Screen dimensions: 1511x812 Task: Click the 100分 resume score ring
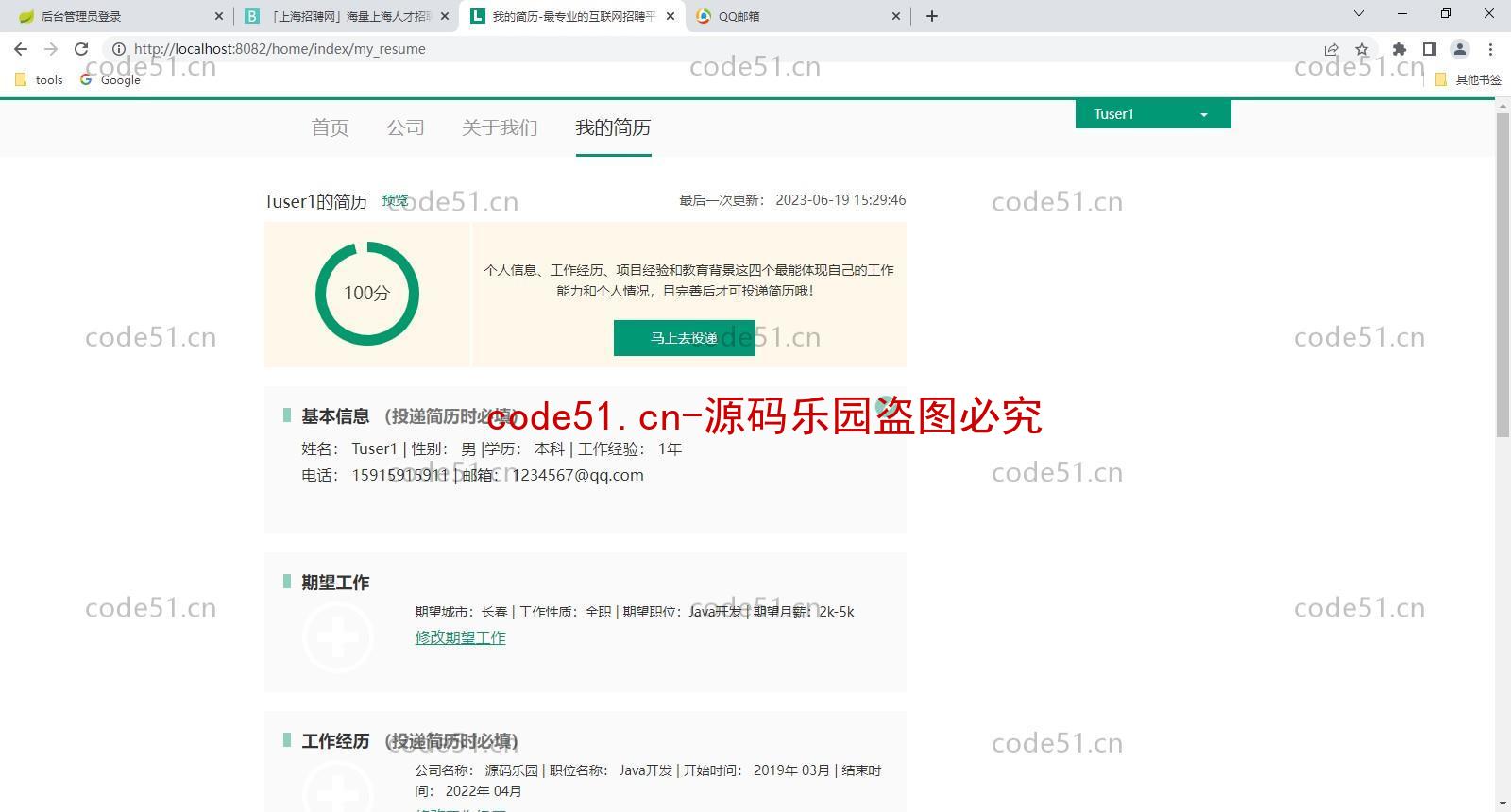pos(367,293)
